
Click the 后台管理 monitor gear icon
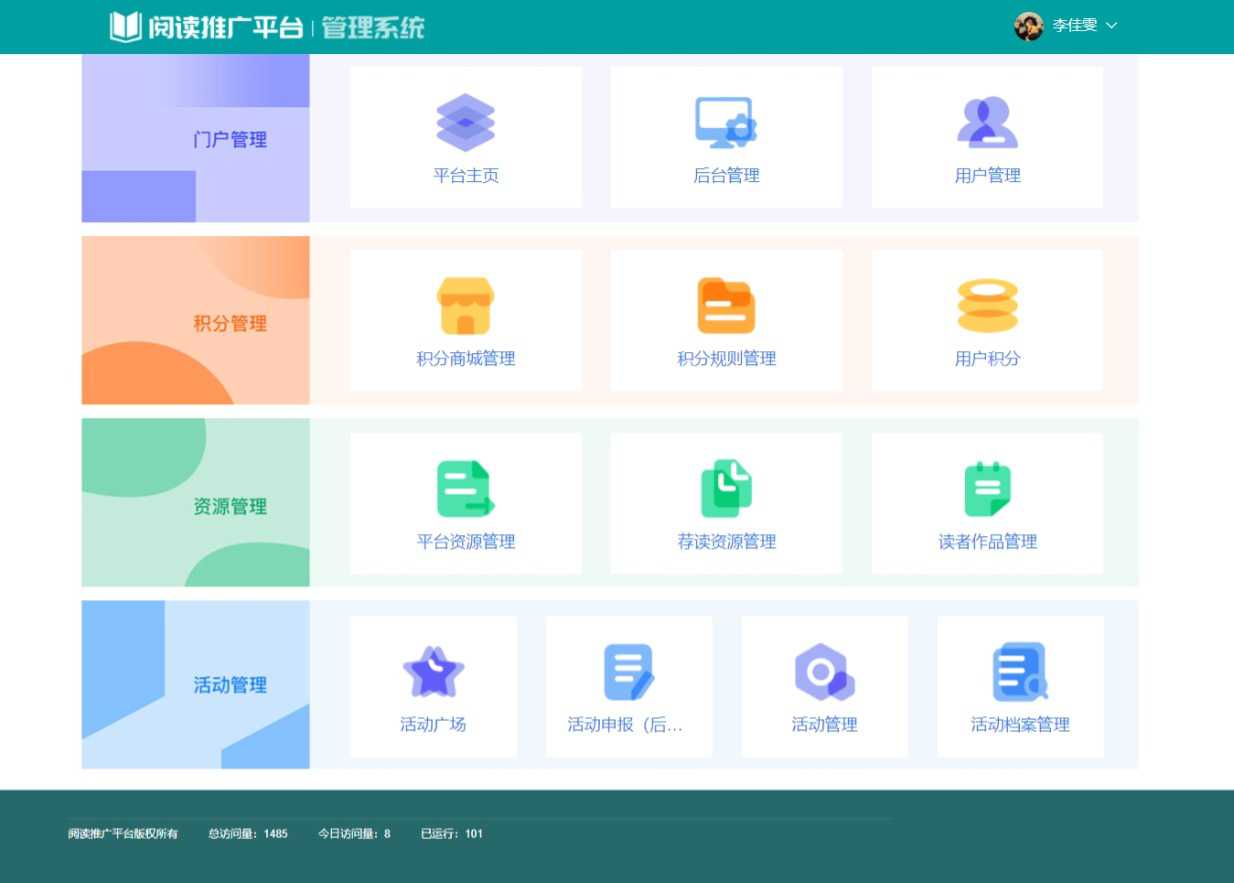(726, 123)
